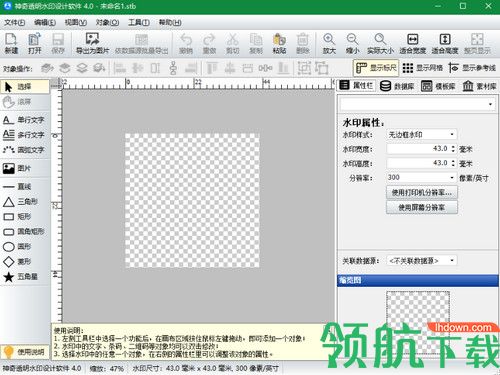
Task: Click the 缩览图 preview thumbnail
Action: click(x=418, y=322)
